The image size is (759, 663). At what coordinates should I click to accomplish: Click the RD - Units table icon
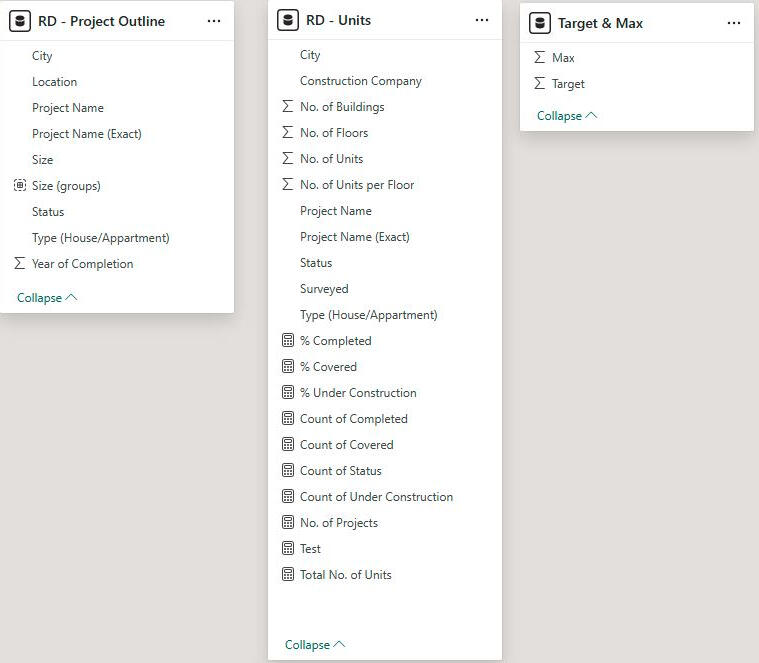(x=288, y=20)
